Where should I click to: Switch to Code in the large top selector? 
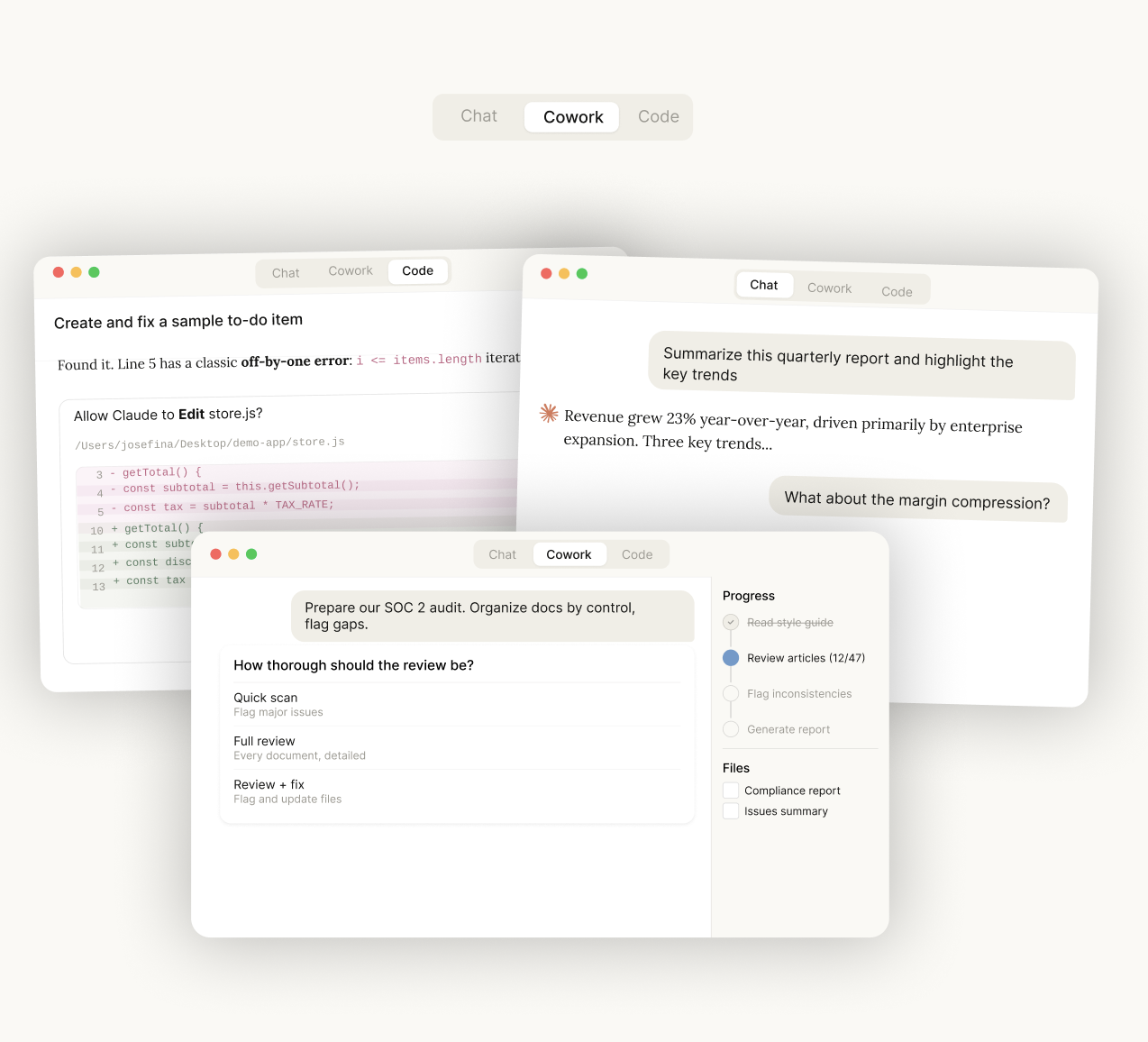658,117
